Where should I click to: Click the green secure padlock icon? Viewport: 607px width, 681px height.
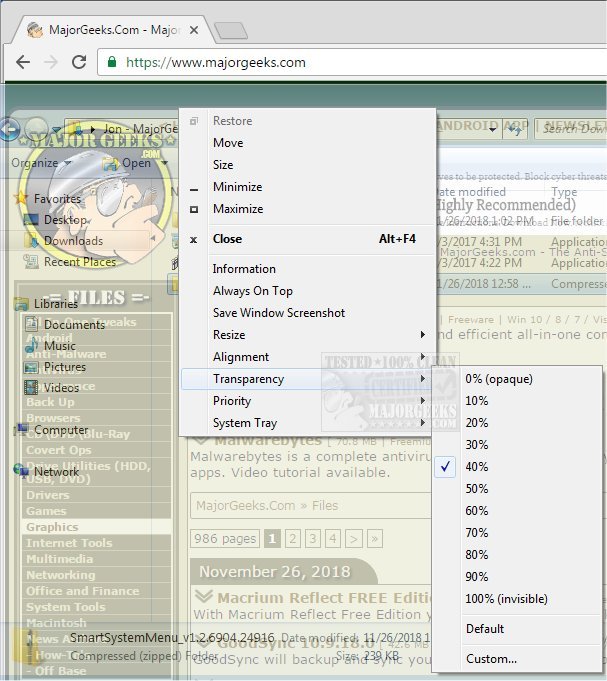point(112,62)
